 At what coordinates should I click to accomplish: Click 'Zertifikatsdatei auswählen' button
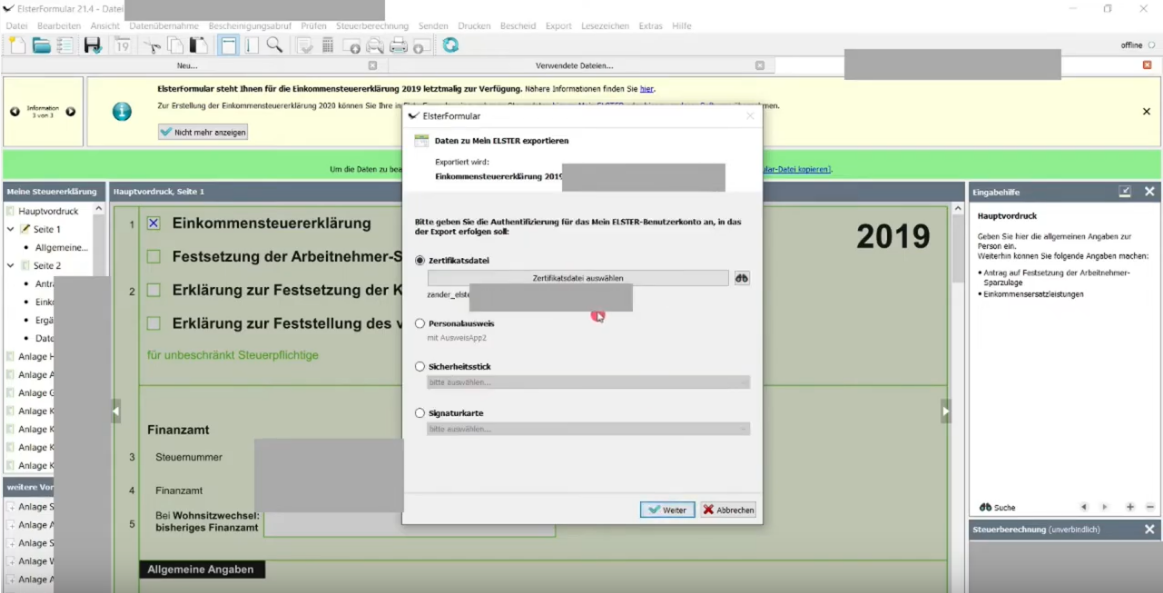pos(579,278)
